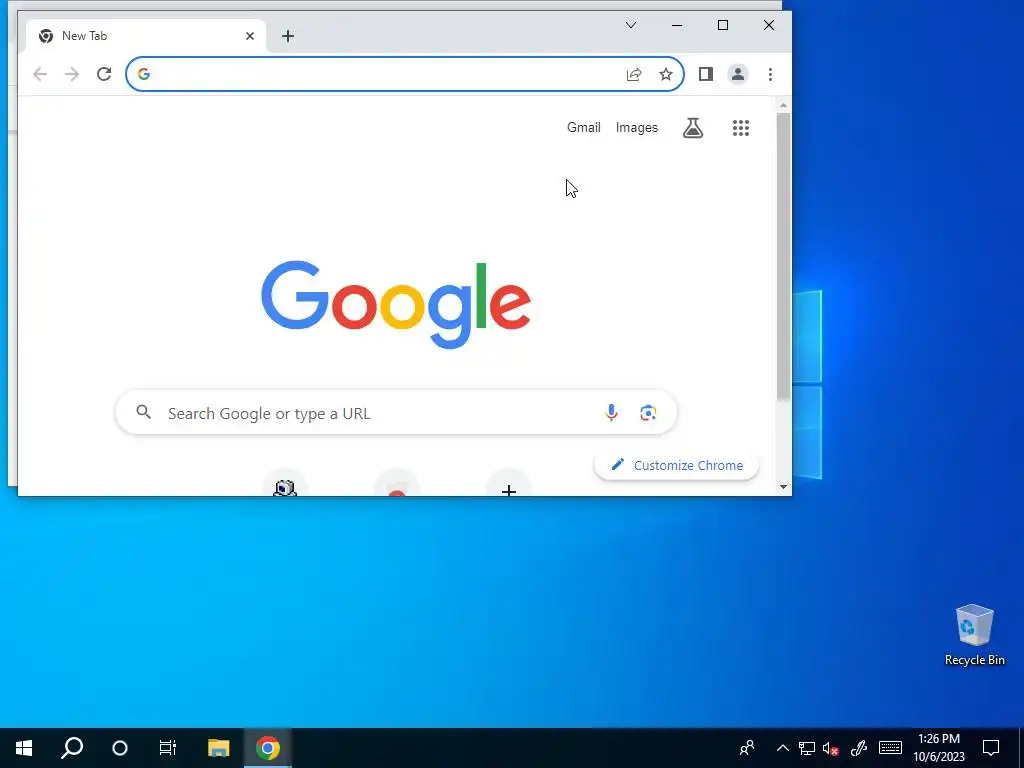This screenshot has height=768, width=1024.
Task: Open the Gmail link
Action: tap(583, 128)
